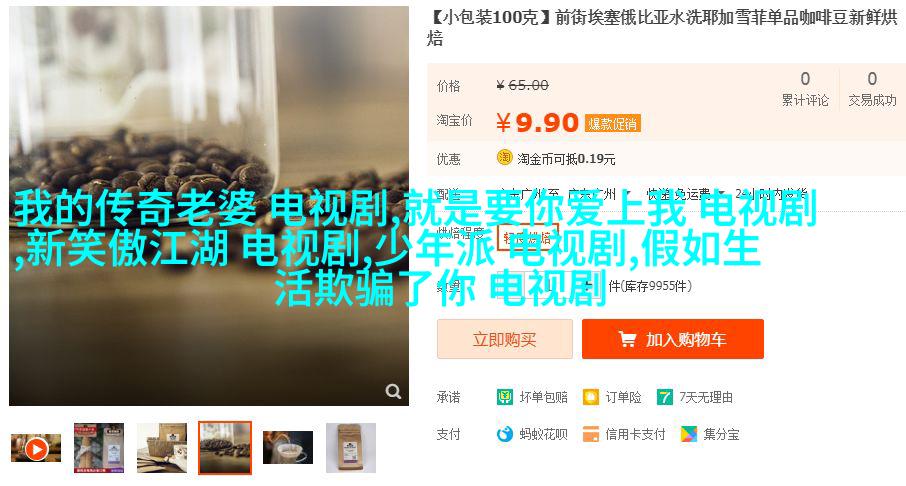Open the 累计评论 reviews count
Viewport: 906px width, 486px height.
pyautogui.click(x=805, y=88)
